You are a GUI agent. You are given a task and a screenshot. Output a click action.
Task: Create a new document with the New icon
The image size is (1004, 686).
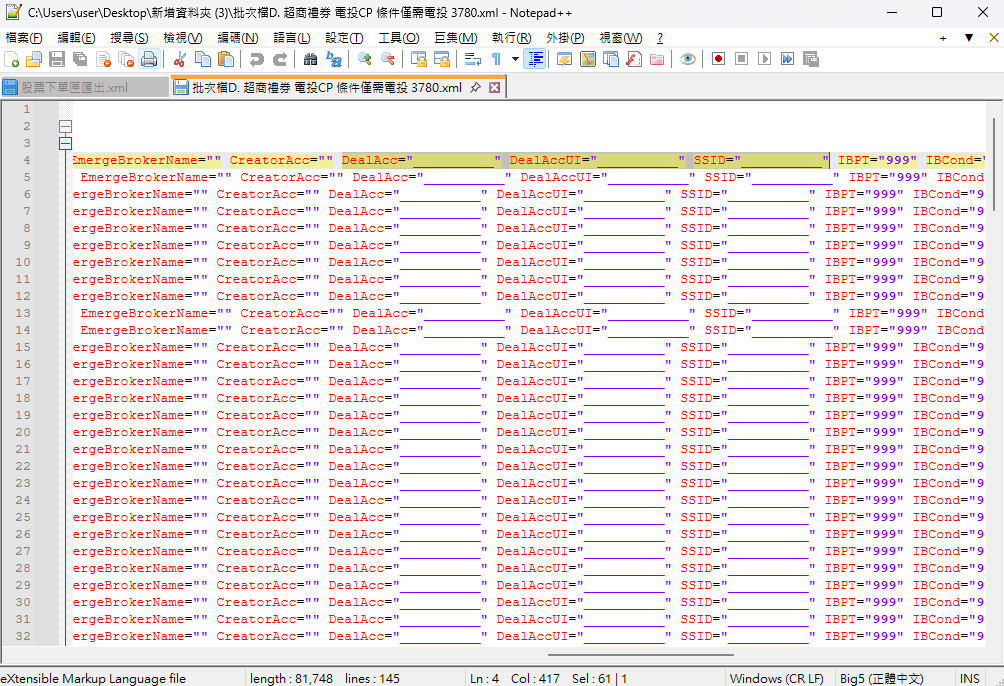(12, 60)
